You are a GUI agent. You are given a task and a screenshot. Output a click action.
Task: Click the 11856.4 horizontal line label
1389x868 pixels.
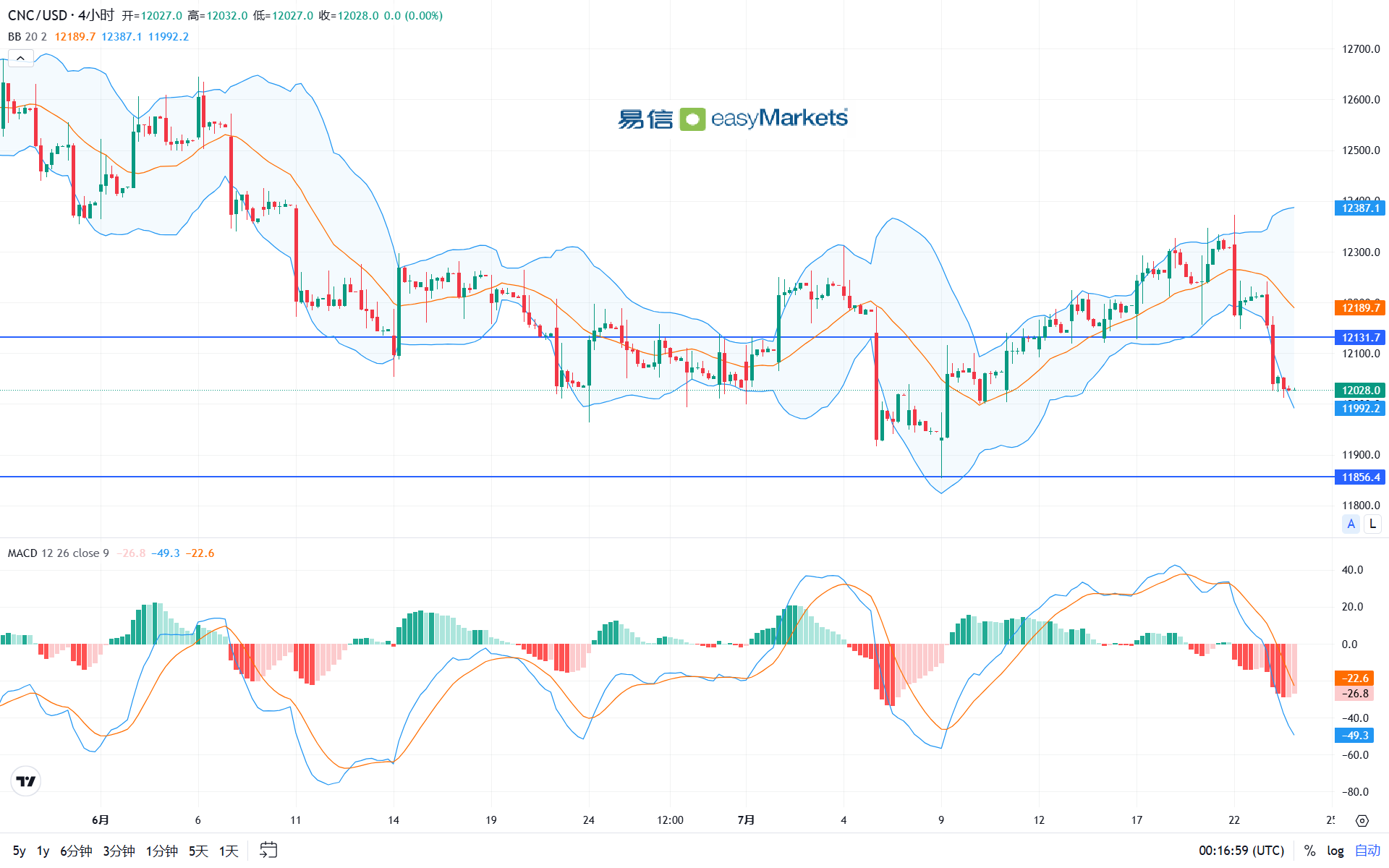click(x=1360, y=477)
